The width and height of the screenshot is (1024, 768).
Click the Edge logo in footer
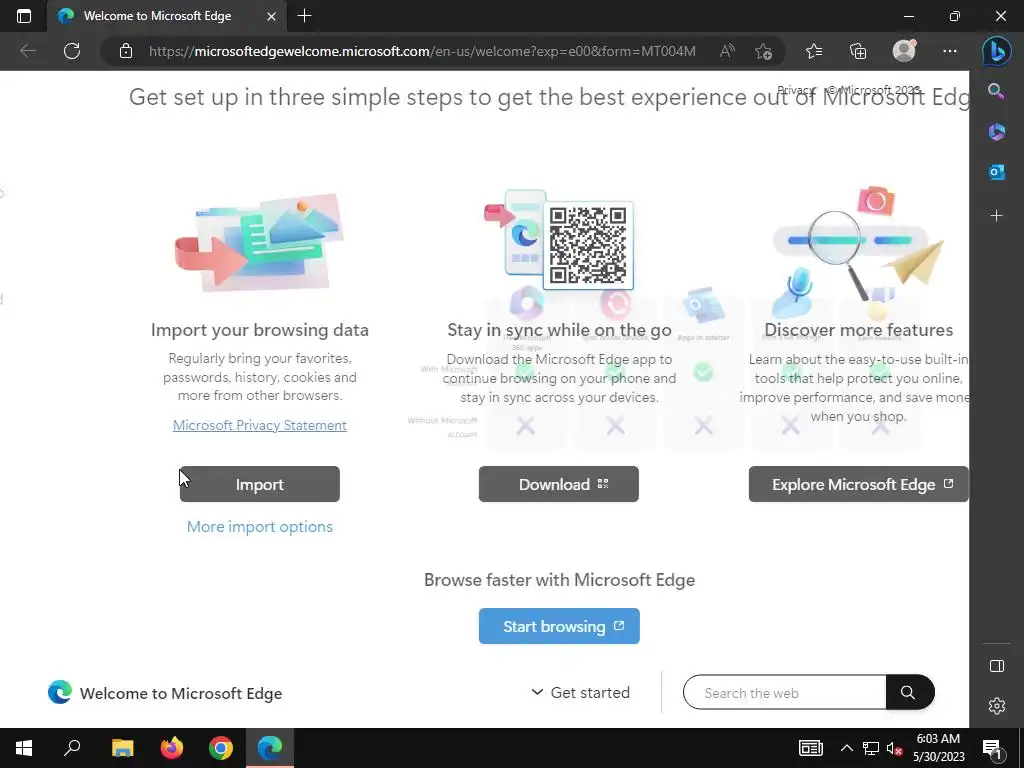coord(59,692)
